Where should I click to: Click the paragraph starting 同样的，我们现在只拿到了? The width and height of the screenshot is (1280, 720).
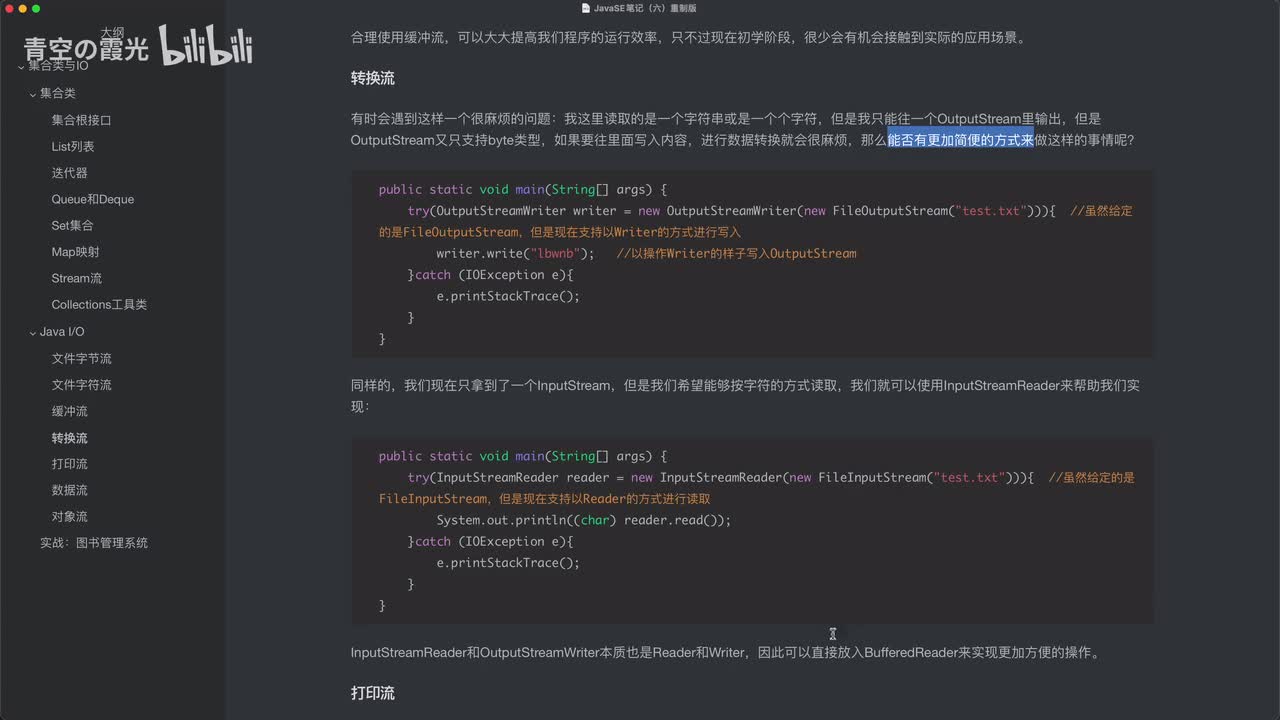click(745, 396)
